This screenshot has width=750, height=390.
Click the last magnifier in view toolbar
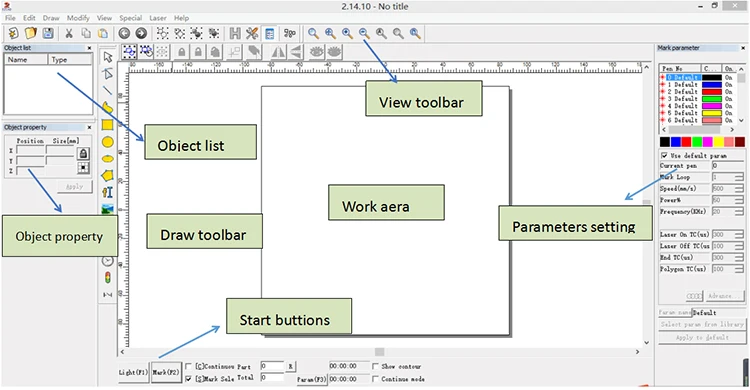click(415, 33)
